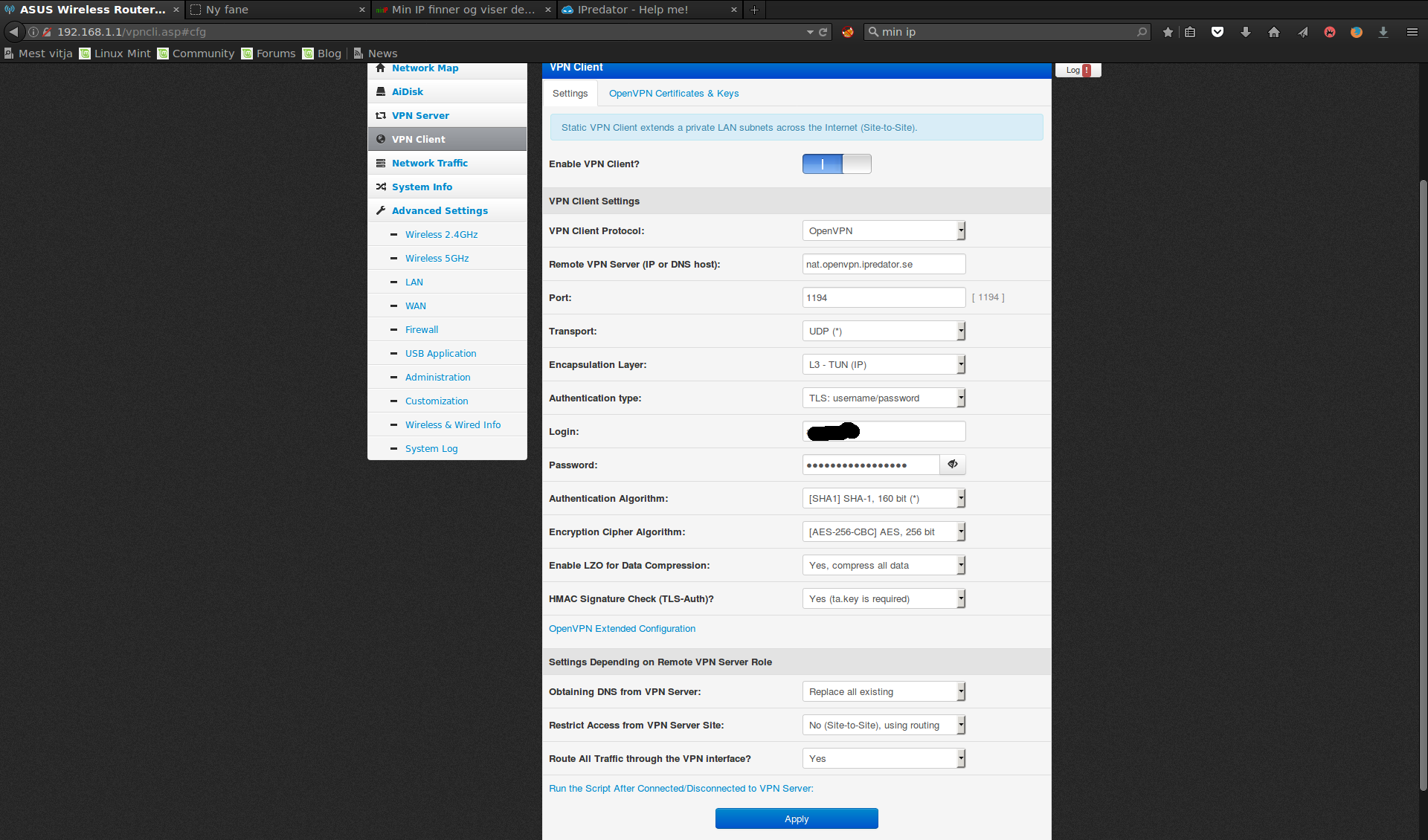Click the bookmark star icon
The width and height of the screenshot is (1428, 840).
1168,32
